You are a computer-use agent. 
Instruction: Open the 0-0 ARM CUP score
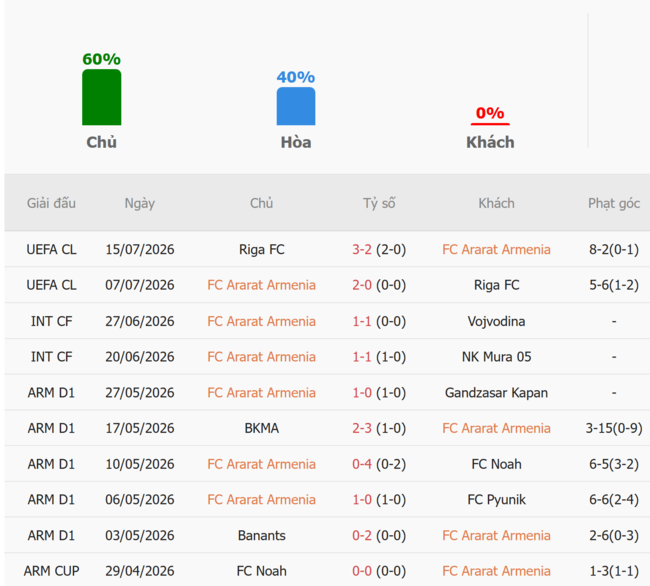pyautogui.click(x=362, y=571)
